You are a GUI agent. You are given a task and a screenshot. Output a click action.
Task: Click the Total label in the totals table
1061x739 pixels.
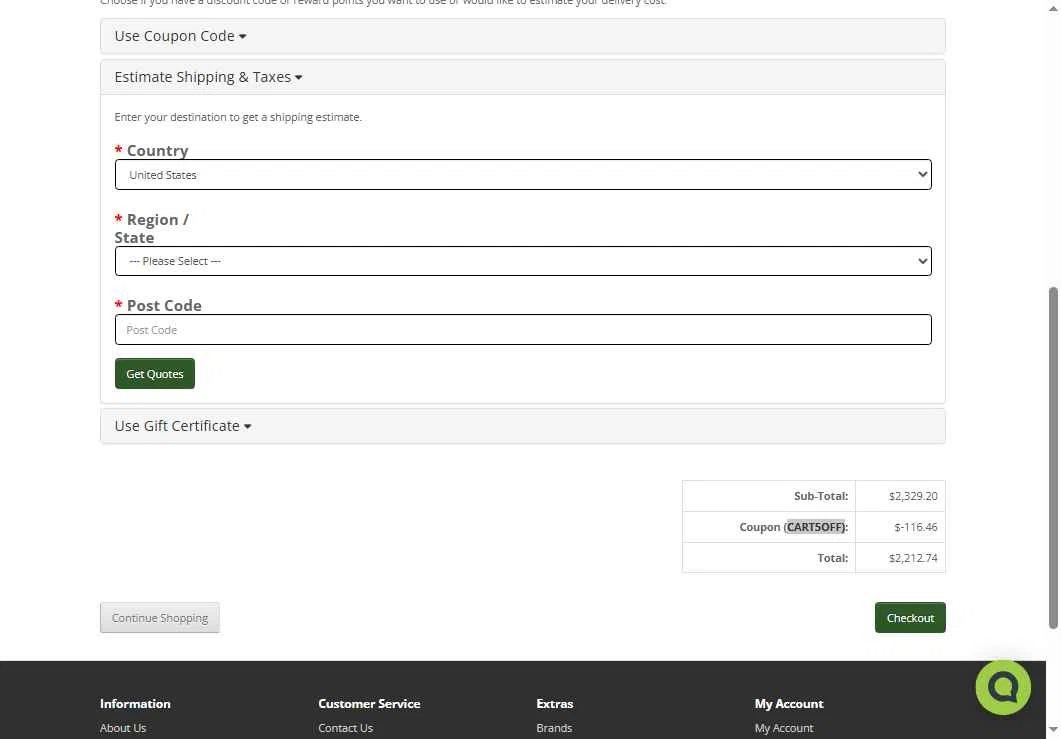[832, 558]
